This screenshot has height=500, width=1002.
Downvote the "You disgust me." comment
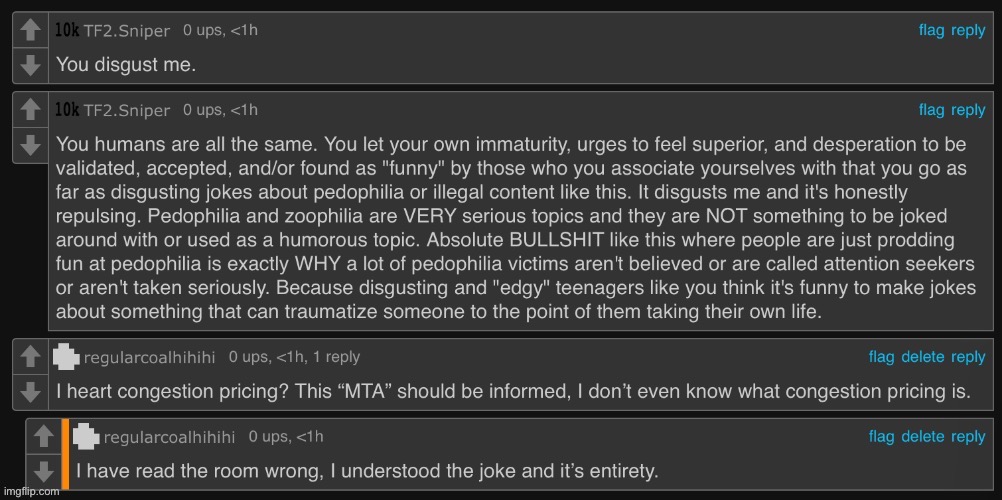30,65
